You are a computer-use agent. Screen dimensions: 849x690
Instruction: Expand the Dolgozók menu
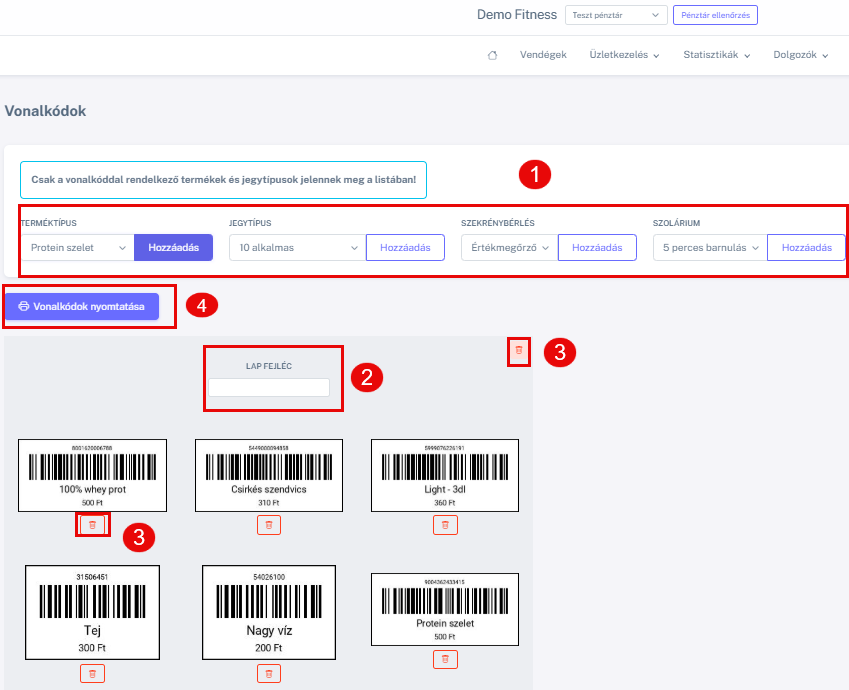(x=801, y=55)
